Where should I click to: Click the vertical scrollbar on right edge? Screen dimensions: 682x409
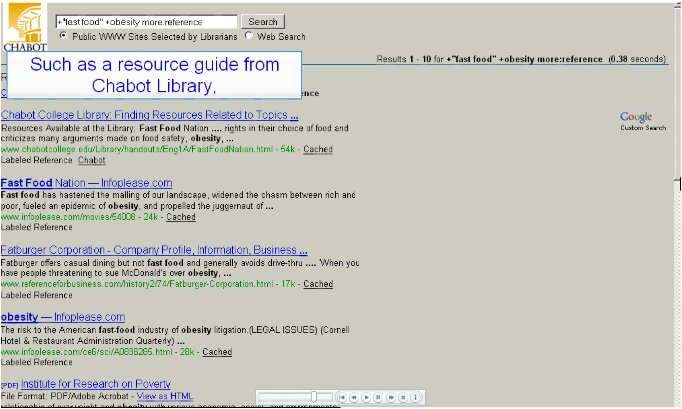[678, 204]
